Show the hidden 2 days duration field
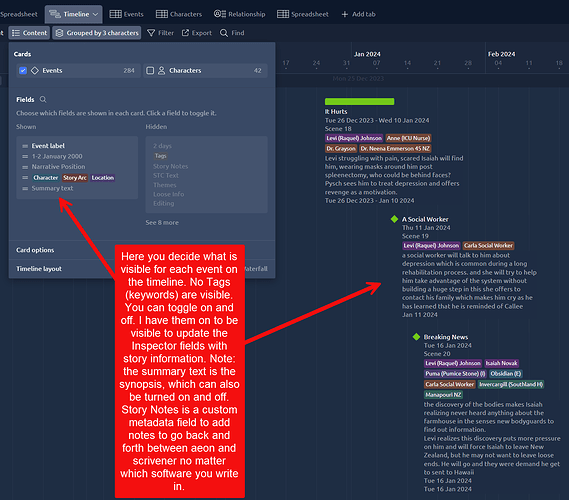569x500 pixels. [162, 146]
